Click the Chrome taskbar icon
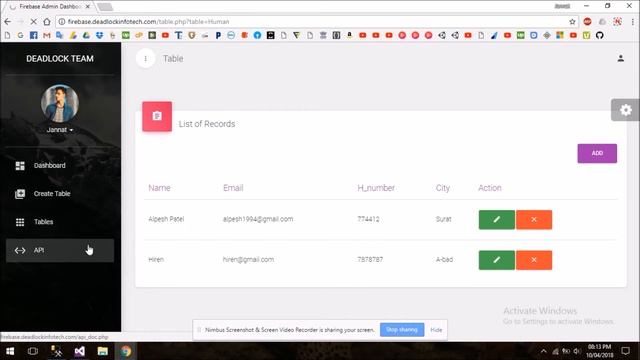640x360 pixels. [x=126, y=351]
